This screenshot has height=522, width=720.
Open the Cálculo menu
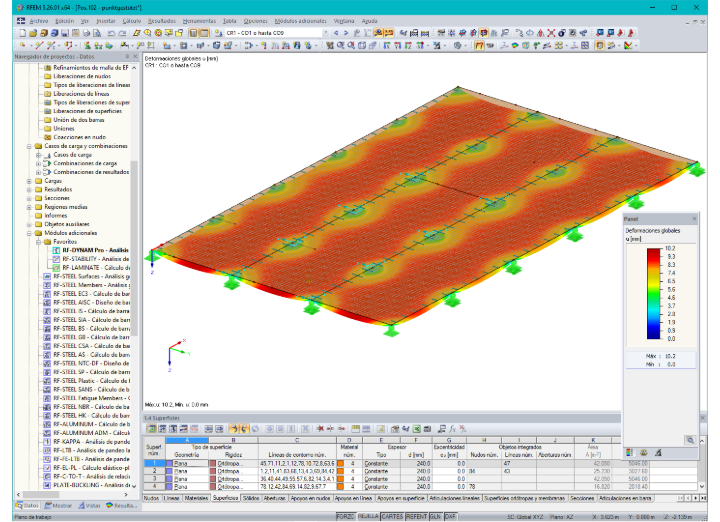coord(132,21)
